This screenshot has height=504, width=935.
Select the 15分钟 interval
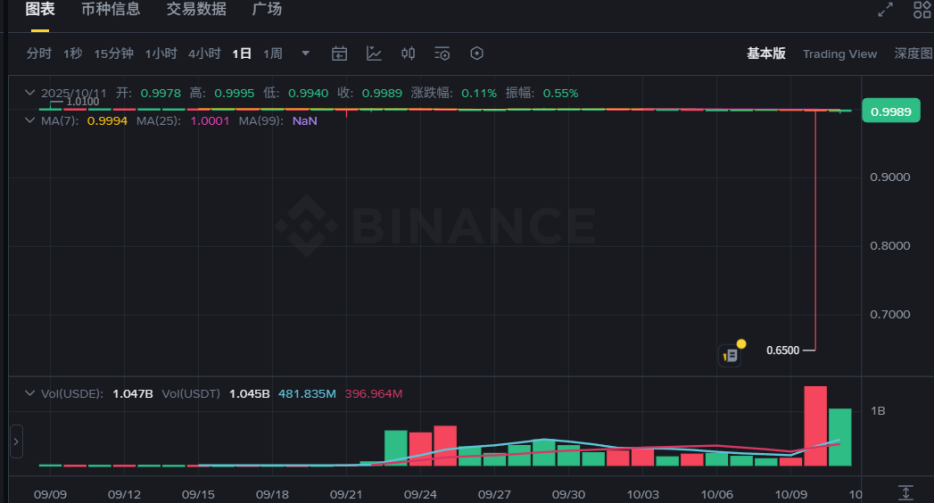113,54
